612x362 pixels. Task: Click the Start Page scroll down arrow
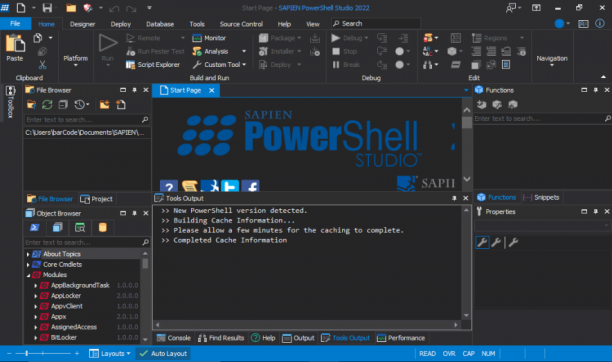tap(467, 179)
